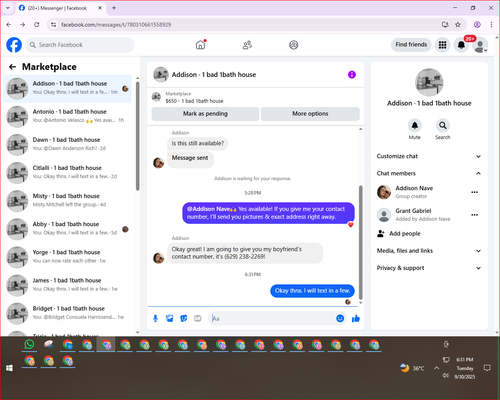Open options dots for Grant Gabriel

point(475,215)
